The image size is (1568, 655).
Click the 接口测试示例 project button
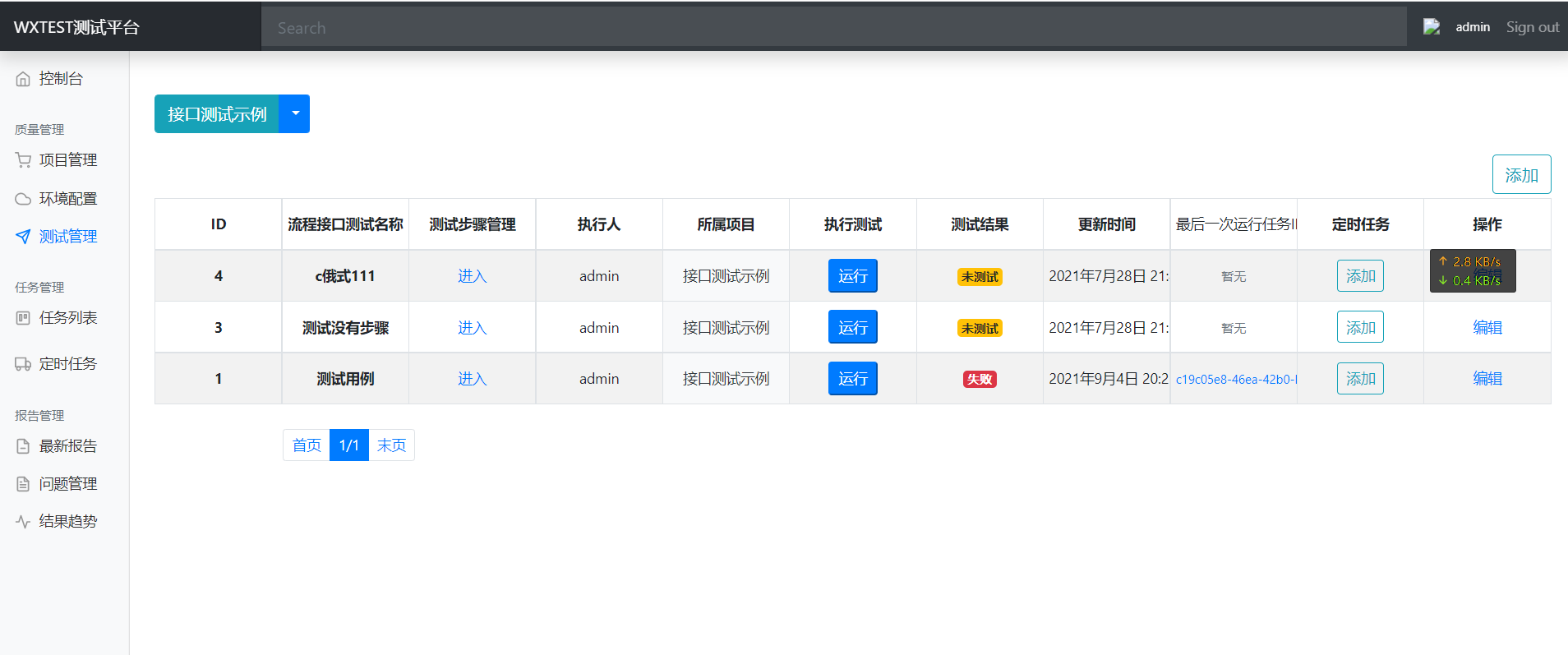tap(217, 113)
